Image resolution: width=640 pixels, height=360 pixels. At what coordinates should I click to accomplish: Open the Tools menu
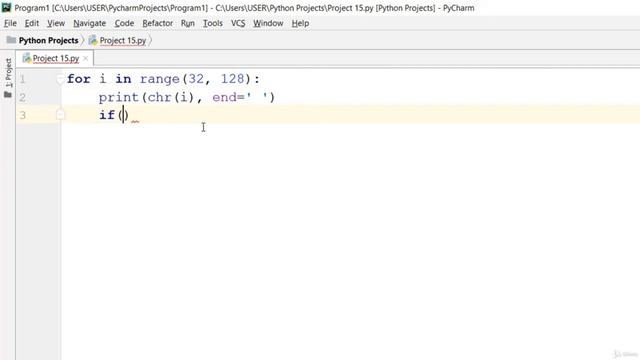(213, 23)
